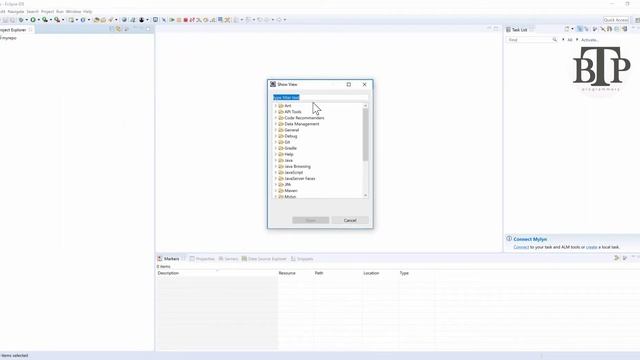The image size is (640, 360).
Task: Select the JPA folder
Action: (x=284, y=185)
